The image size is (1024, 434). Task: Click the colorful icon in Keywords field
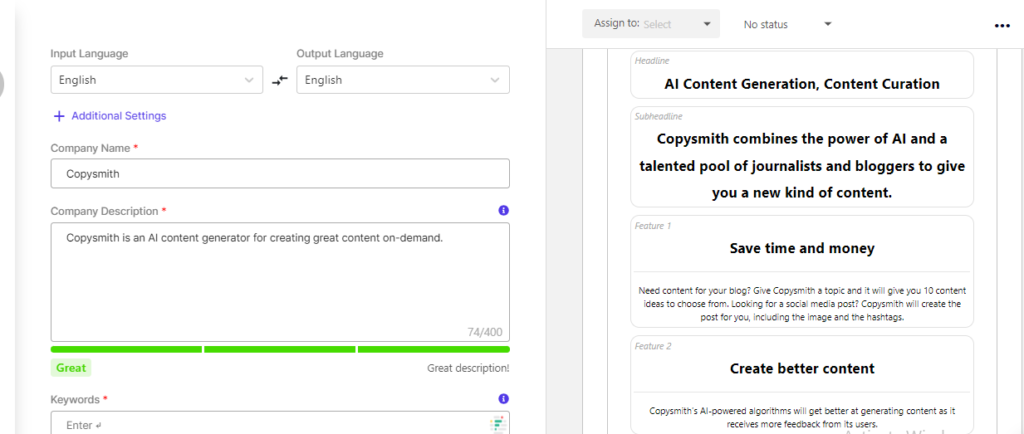coord(498,424)
